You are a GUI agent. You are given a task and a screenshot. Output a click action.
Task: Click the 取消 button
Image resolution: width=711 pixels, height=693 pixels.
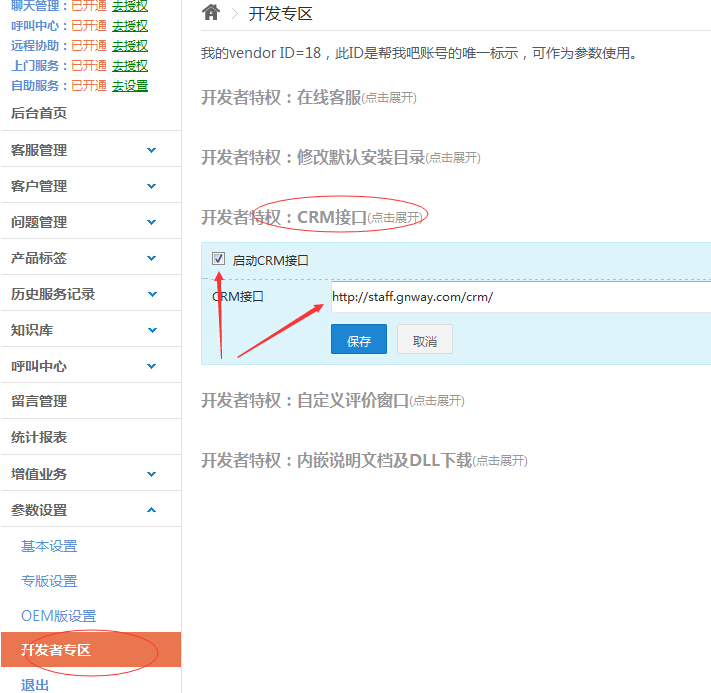pos(424,340)
